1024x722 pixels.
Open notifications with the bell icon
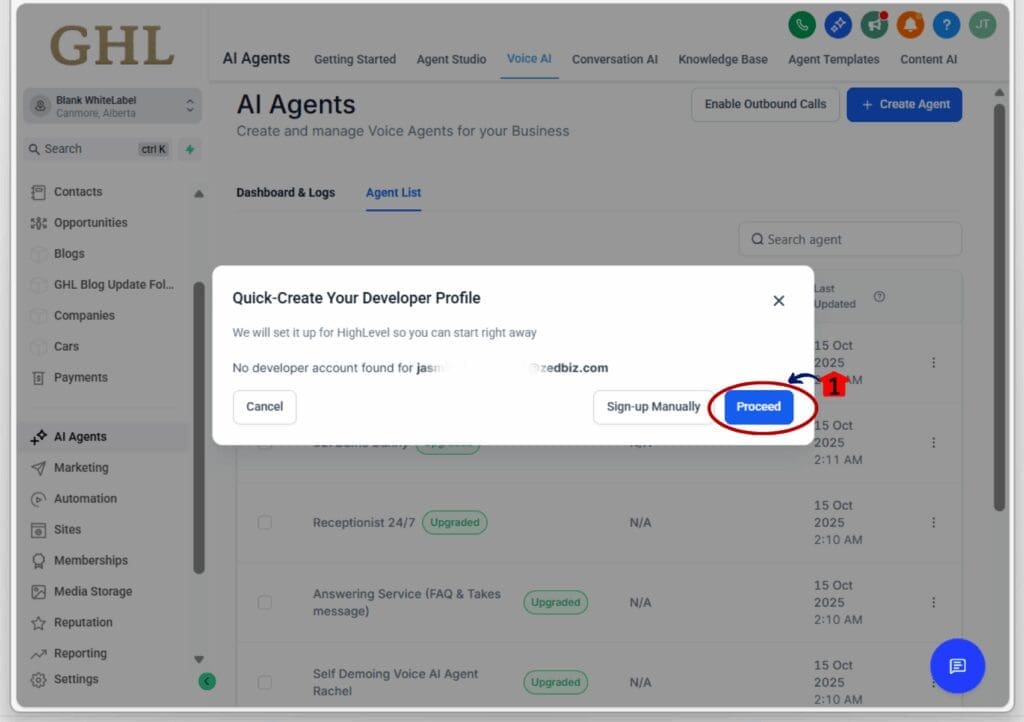pyautogui.click(x=910, y=25)
